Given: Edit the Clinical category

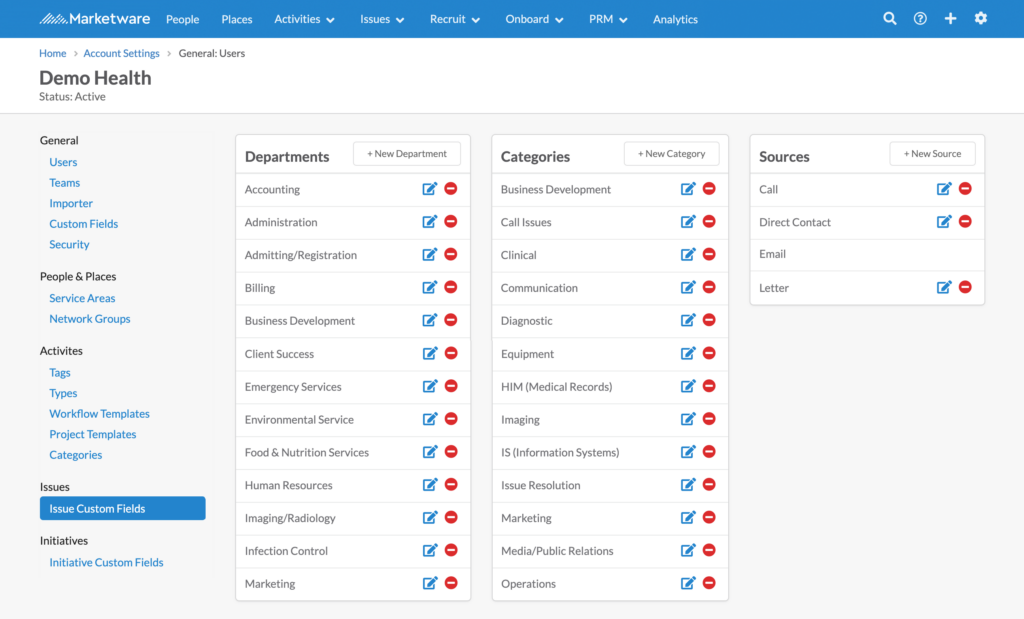Looking at the screenshot, I should coord(687,255).
